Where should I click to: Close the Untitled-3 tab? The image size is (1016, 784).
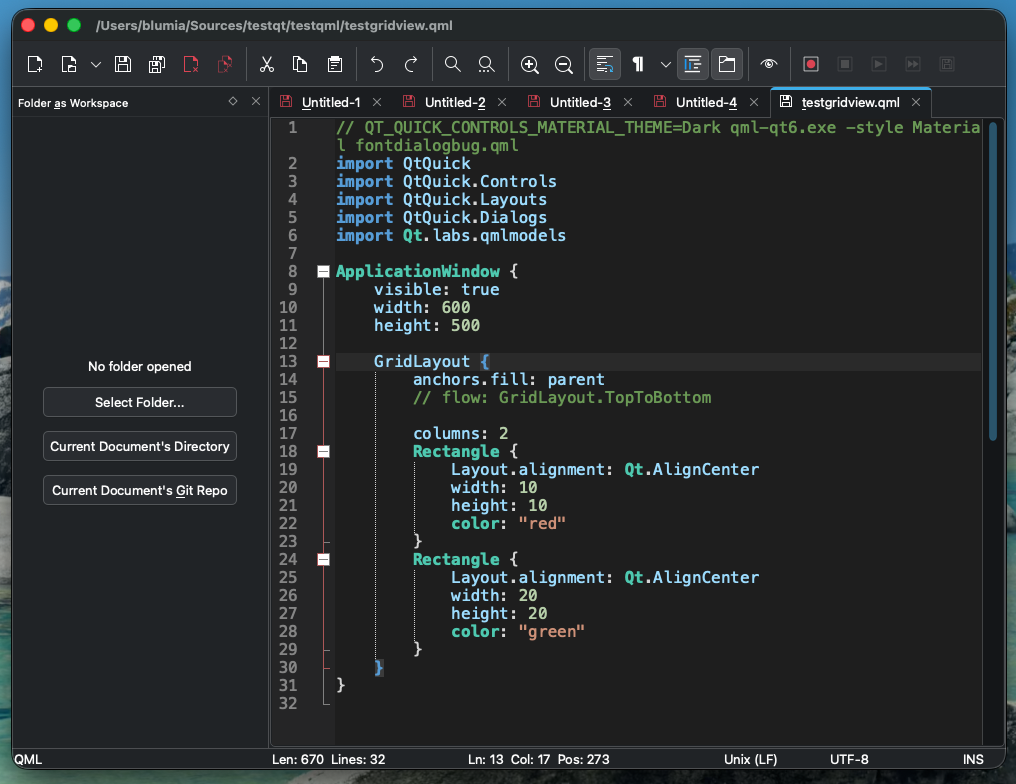[627, 102]
